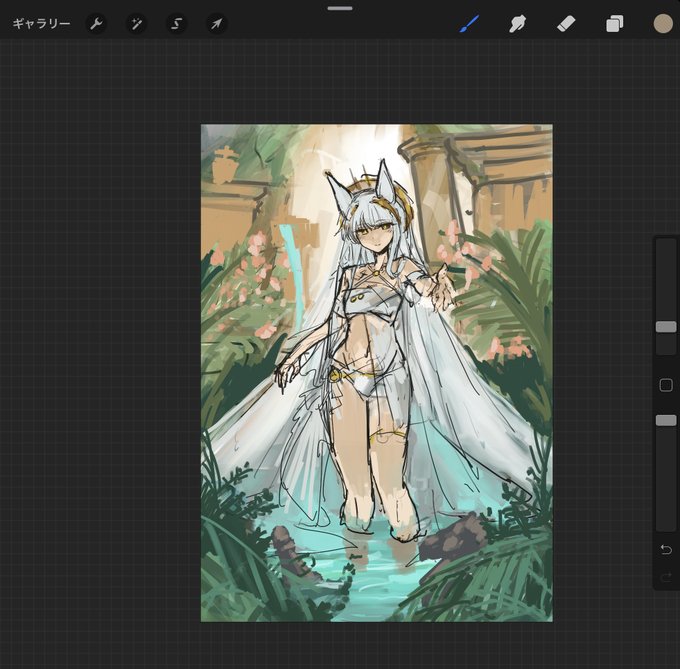Click the brush opacity slider handle
Image resolution: width=680 pixels, height=669 pixels.
click(666, 420)
